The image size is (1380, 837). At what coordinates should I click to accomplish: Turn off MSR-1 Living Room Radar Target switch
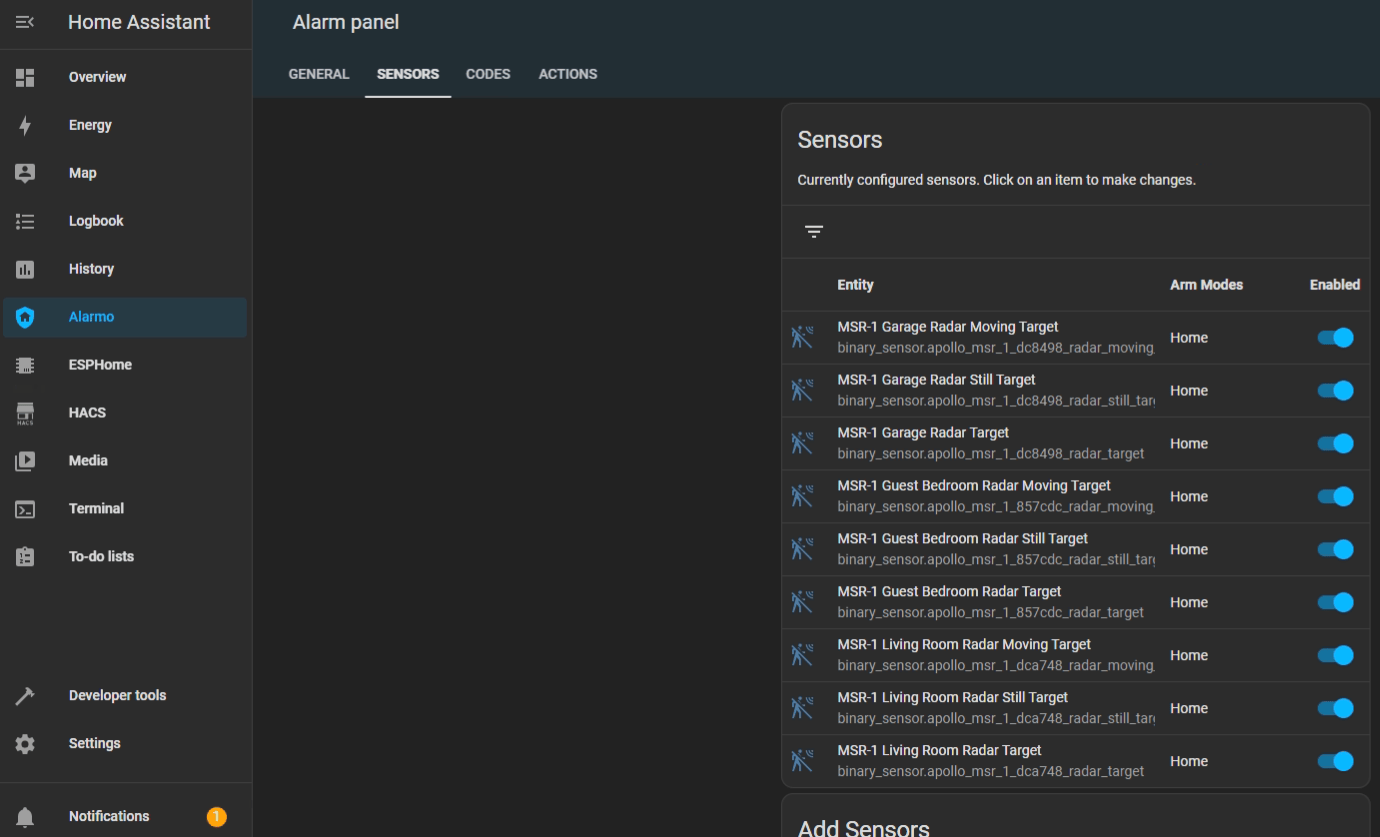(x=1335, y=762)
